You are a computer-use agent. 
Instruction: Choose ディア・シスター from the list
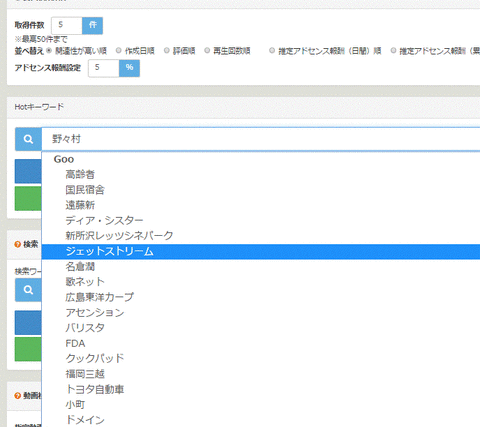(261, 220)
